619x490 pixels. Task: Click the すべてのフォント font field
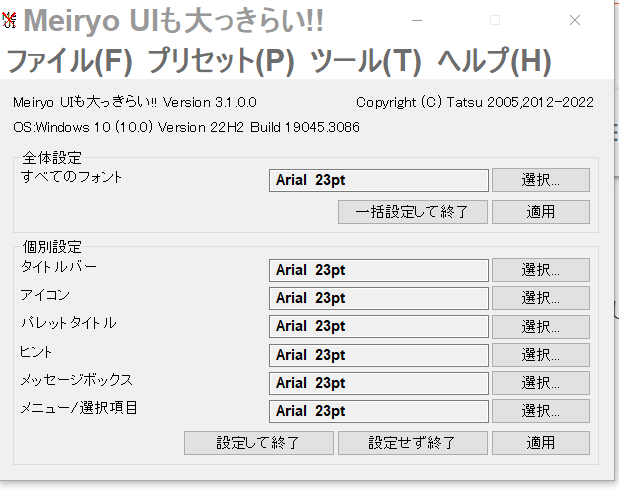(379, 180)
